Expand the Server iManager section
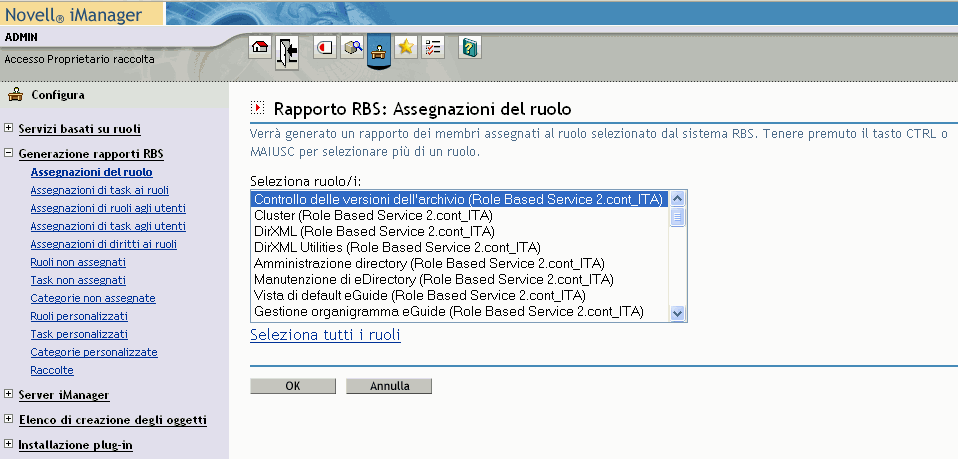Image resolution: width=958 pixels, height=459 pixels. pyautogui.click(x=9, y=394)
